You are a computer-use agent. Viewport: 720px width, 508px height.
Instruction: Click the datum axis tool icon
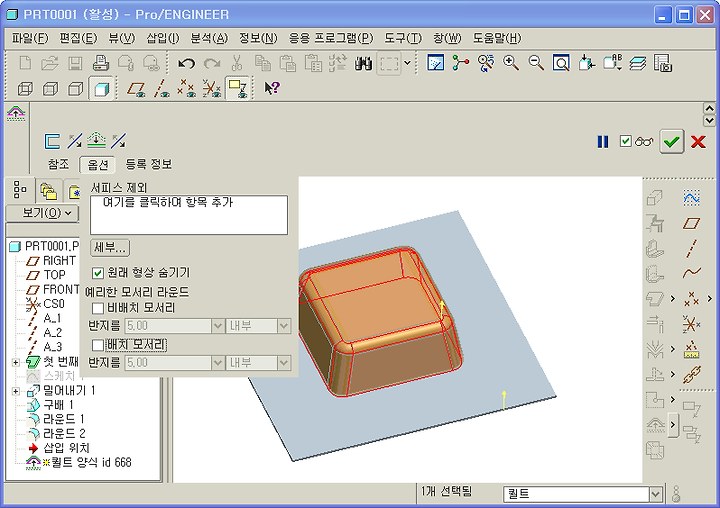[691, 248]
